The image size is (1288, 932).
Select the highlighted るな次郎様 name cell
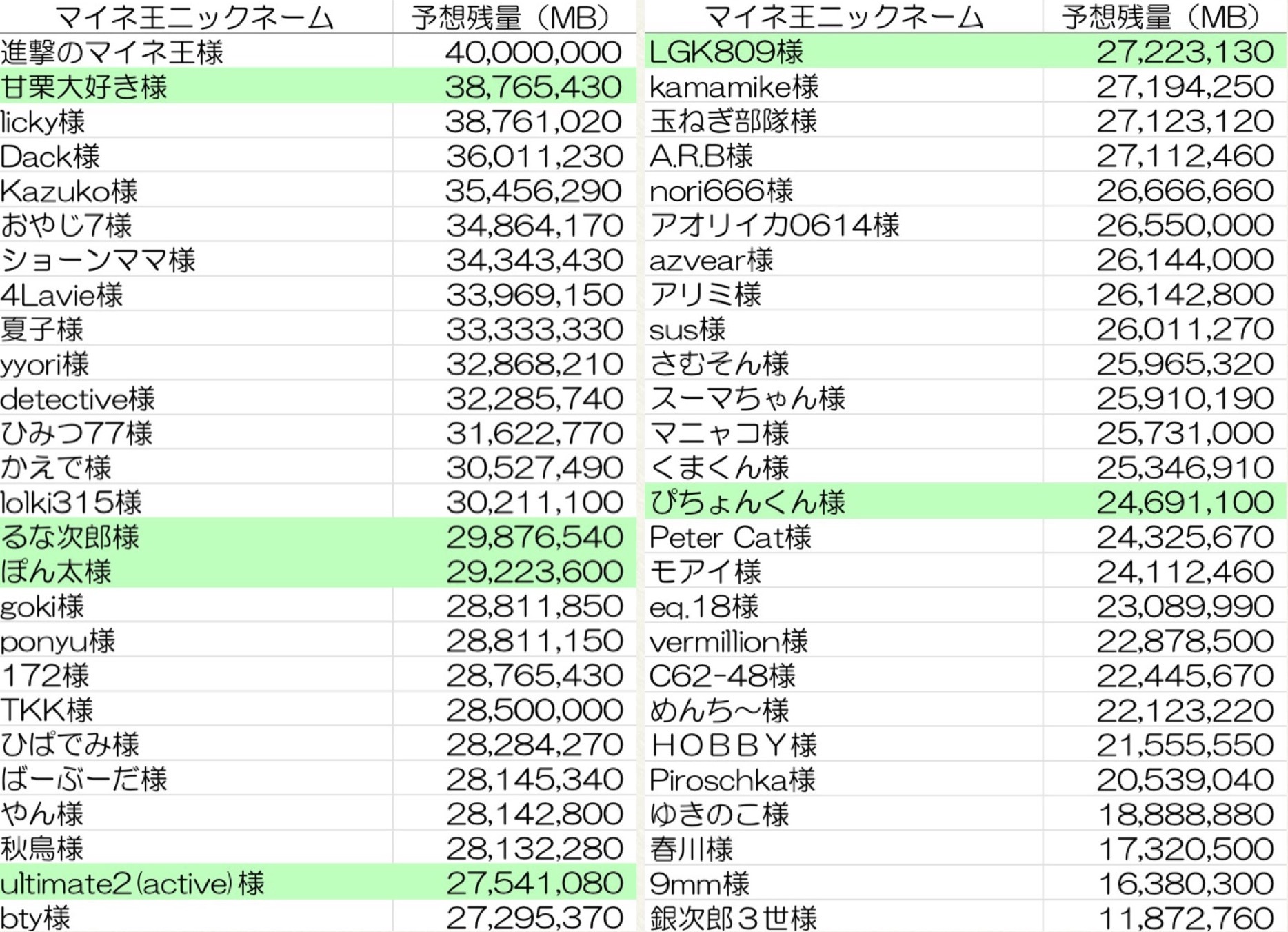click(x=70, y=537)
